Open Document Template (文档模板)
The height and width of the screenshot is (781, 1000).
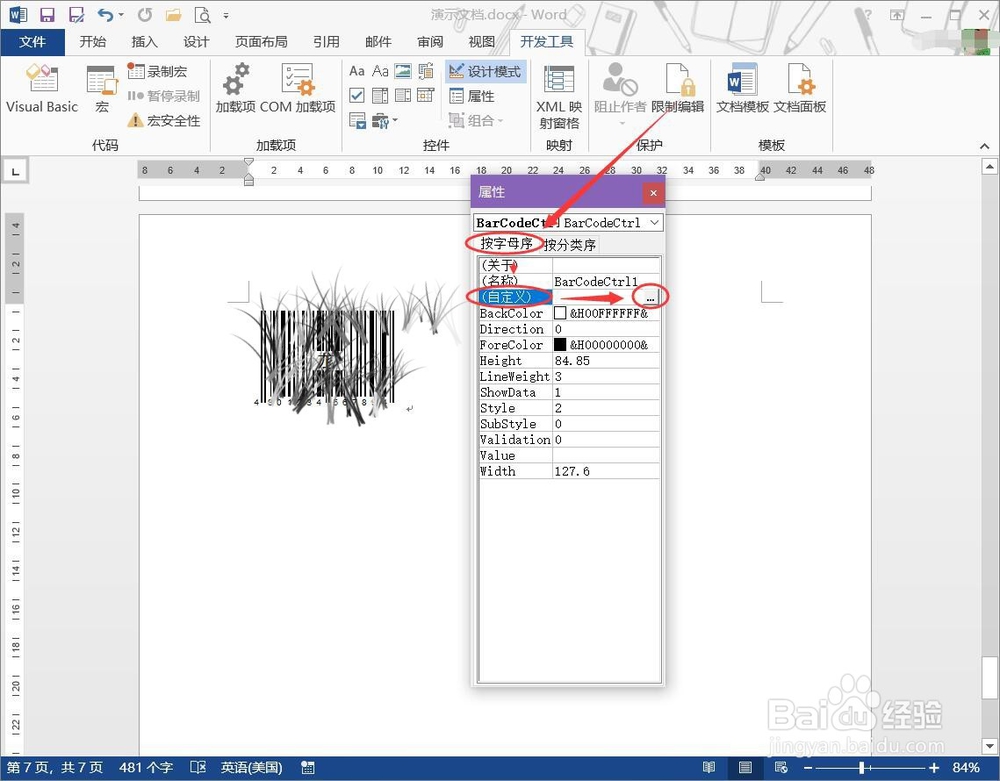pyautogui.click(x=742, y=89)
